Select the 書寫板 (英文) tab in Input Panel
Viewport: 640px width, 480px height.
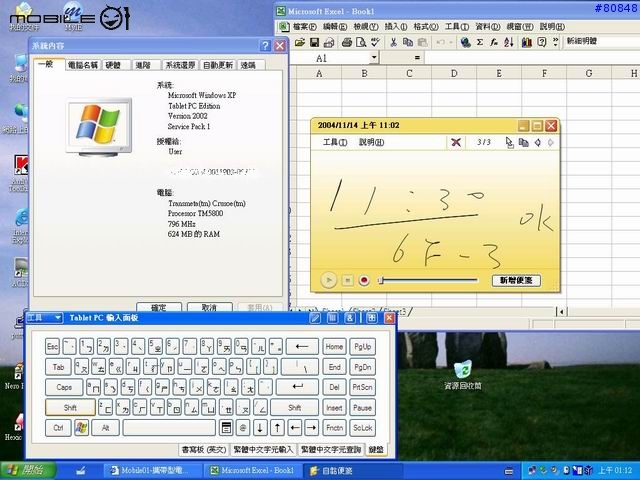204,449
